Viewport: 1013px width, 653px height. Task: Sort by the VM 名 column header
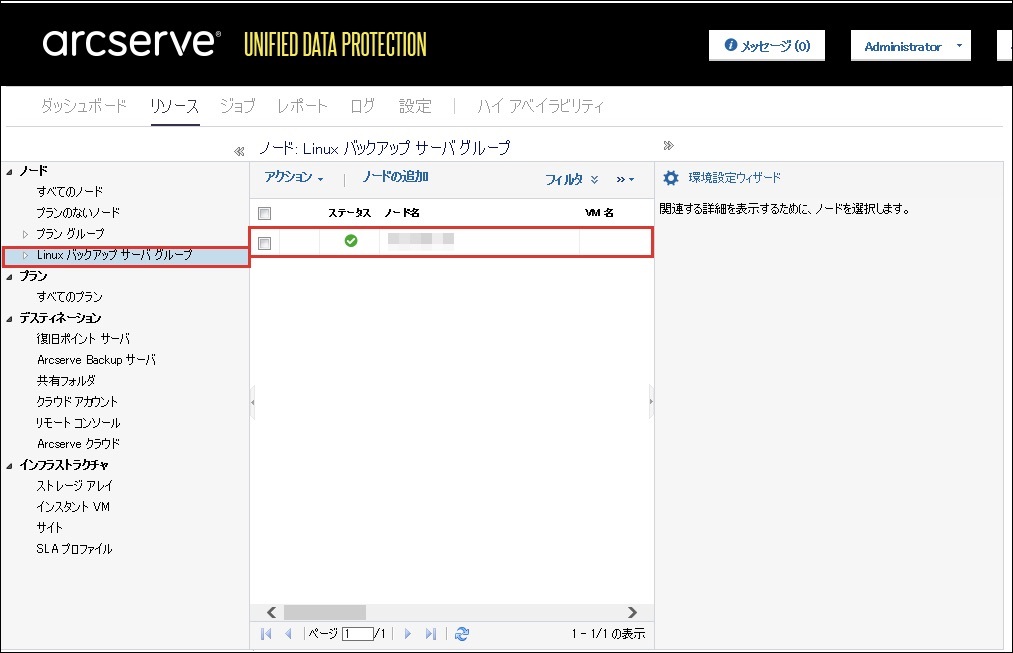pos(599,212)
